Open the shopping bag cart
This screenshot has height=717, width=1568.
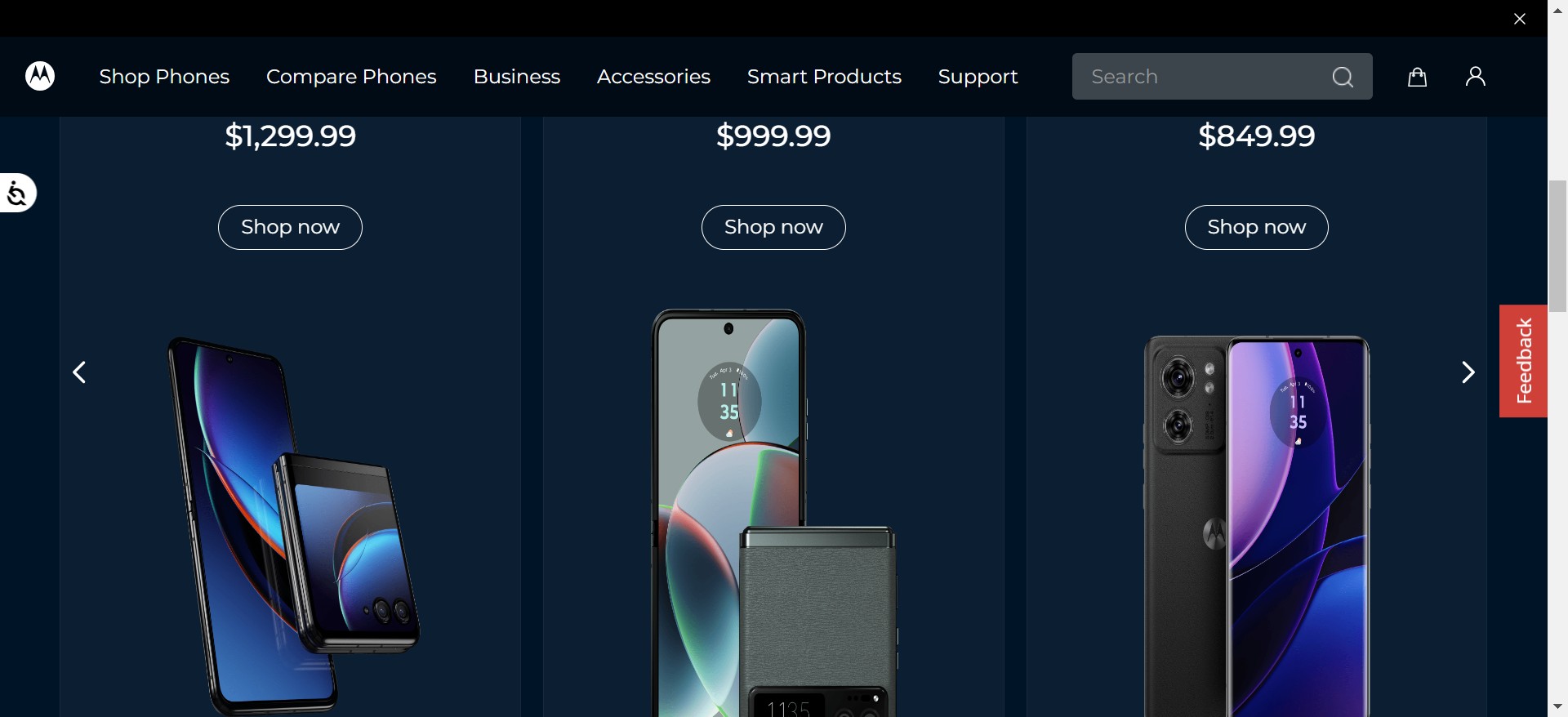1417,77
